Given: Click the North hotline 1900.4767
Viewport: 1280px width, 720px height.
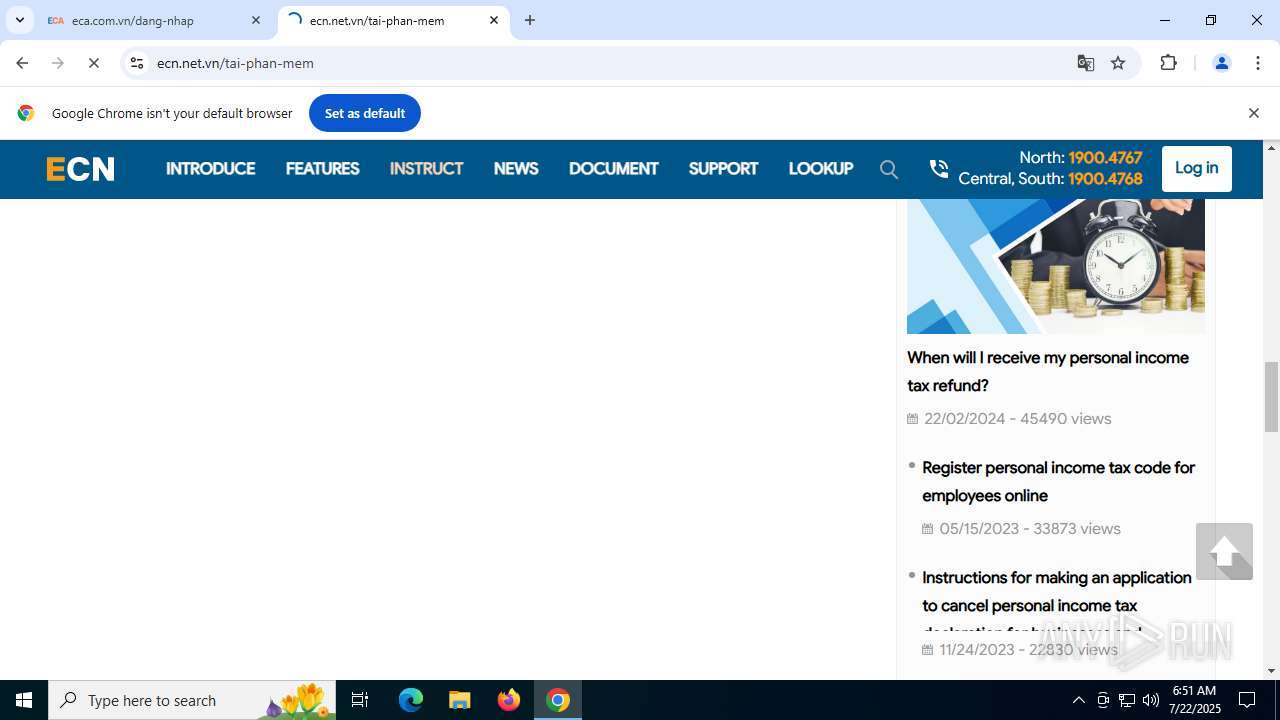Looking at the screenshot, I should (1105, 158).
